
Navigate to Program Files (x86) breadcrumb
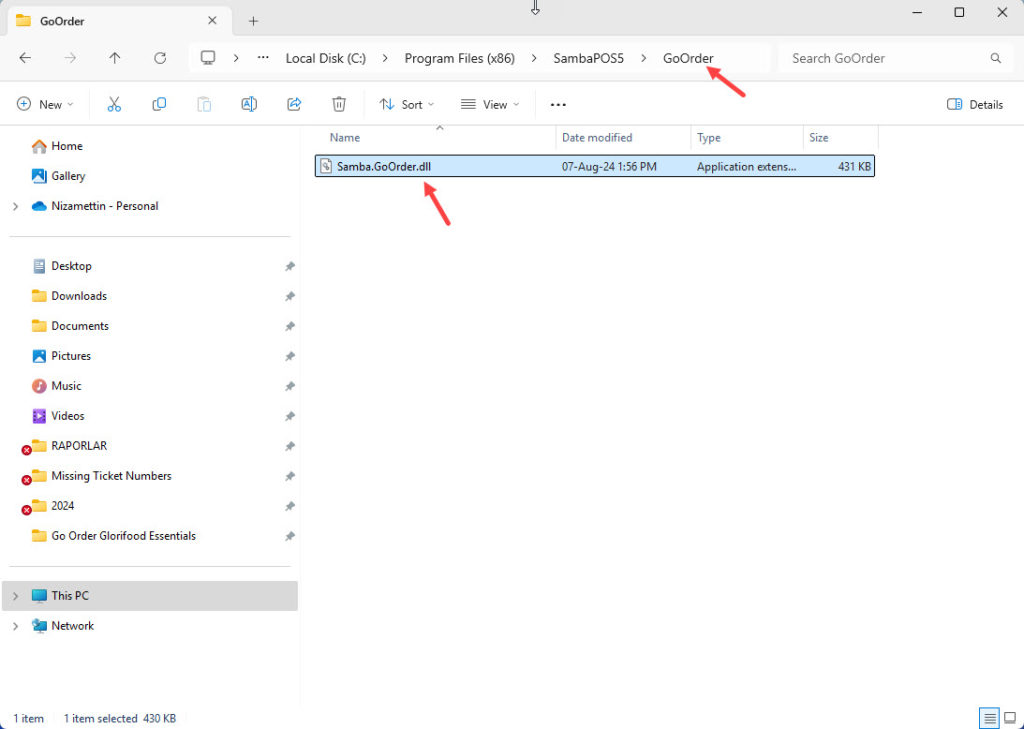point(460,58)
